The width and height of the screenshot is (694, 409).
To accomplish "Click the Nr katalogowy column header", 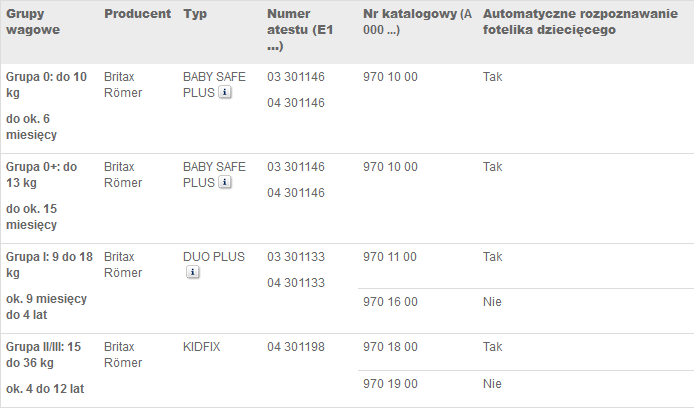I will click(x=417, y=22).
